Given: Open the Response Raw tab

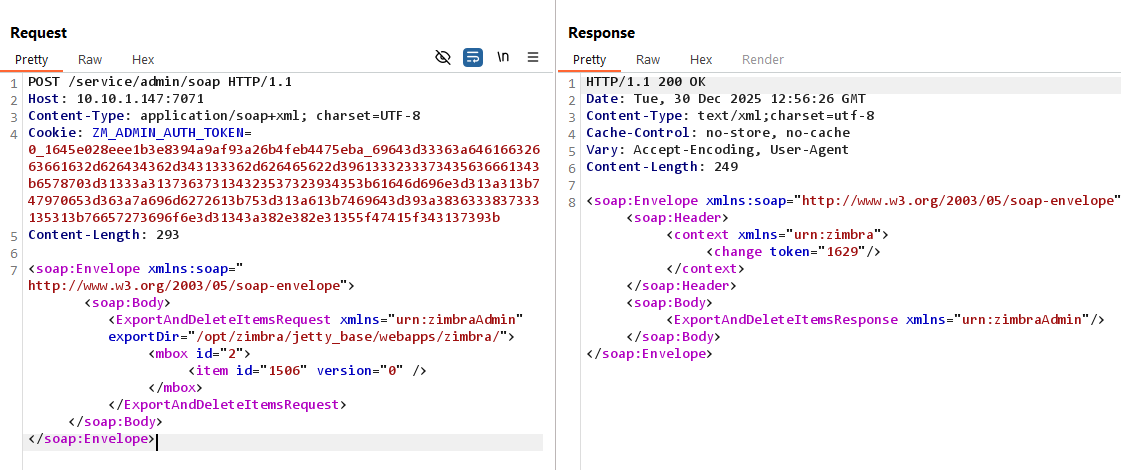Looking at the screenshot, I should (648, 60).
